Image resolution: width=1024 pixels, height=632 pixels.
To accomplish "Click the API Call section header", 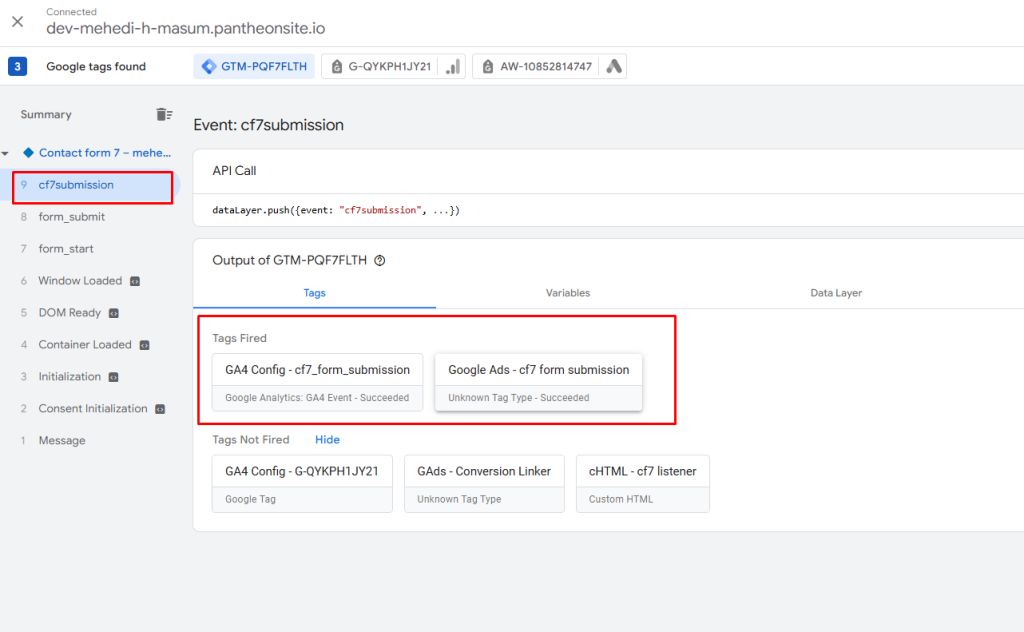I will [x=234, y=171].
